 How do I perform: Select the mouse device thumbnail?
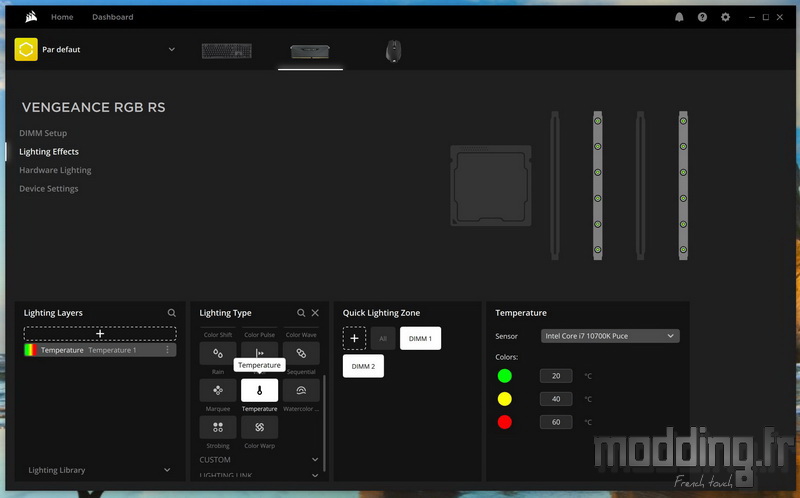(x=393, y=51)
